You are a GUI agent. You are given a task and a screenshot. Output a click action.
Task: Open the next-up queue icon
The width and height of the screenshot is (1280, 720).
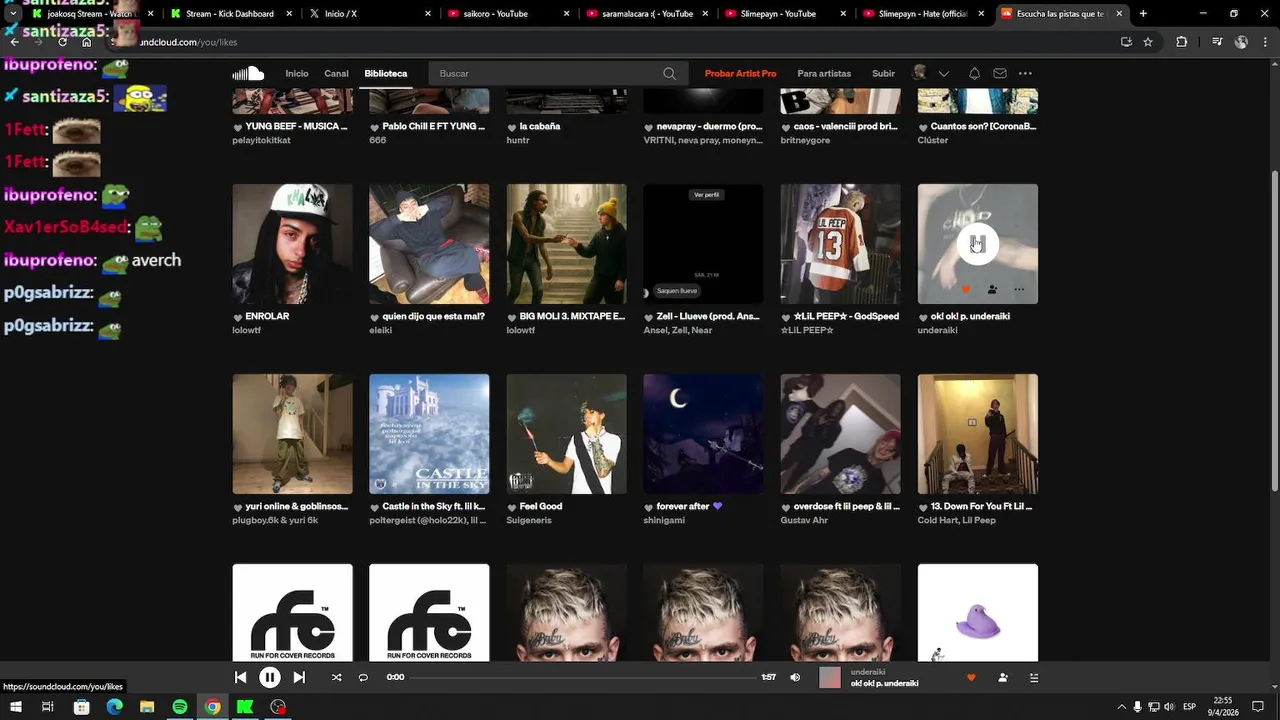tap(1034, 677)
